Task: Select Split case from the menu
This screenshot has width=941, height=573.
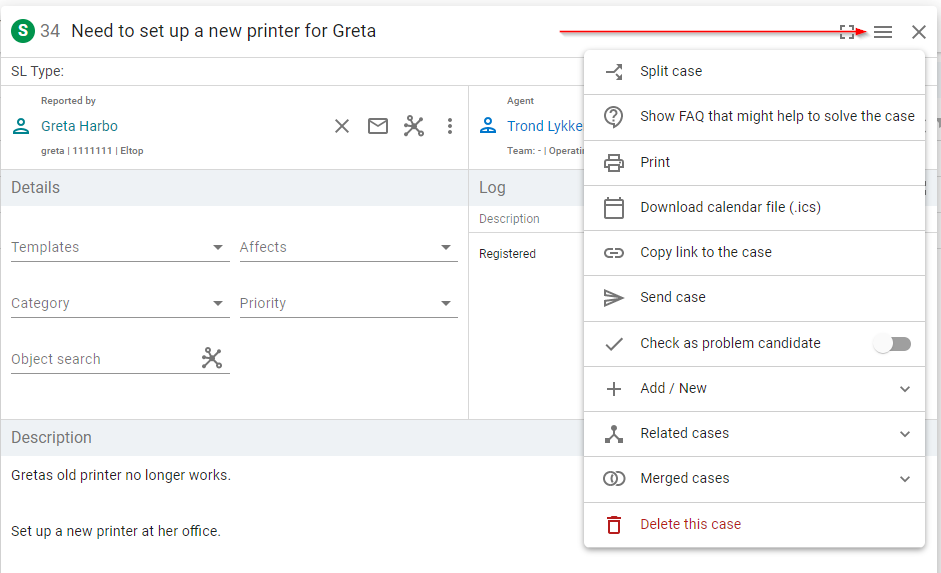Action: pyautogui.click(x=754, y=71)
